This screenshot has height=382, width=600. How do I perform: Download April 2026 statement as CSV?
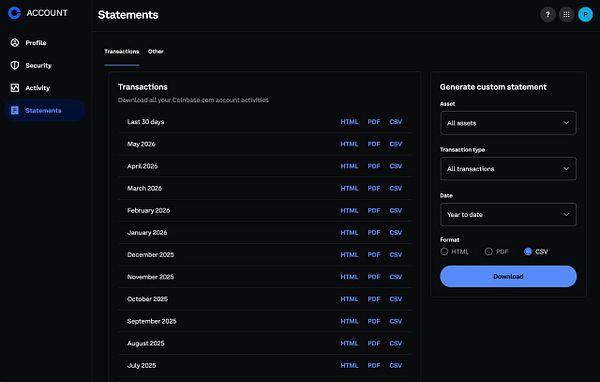(396, 166)
